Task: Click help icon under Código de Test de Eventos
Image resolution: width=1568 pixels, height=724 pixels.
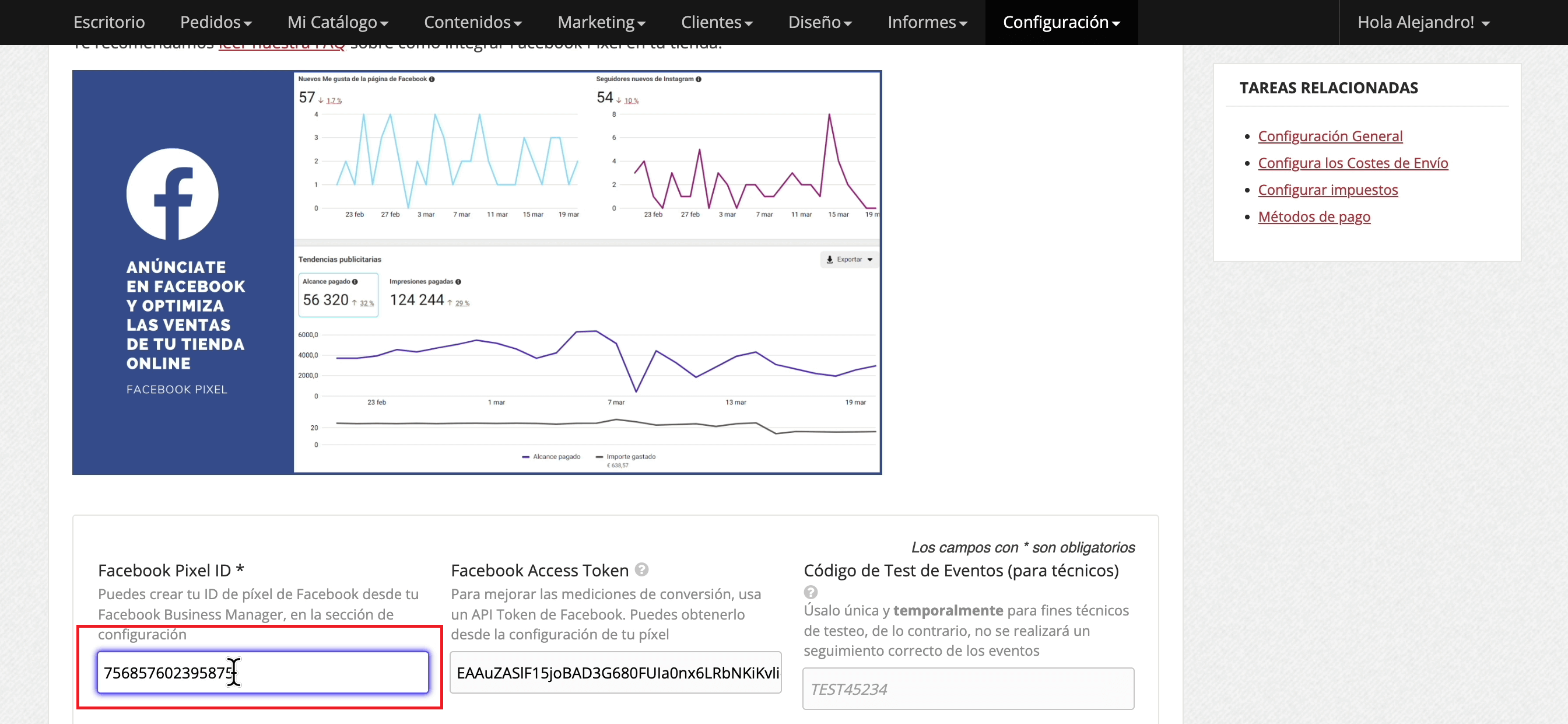Action: (810, 592)
